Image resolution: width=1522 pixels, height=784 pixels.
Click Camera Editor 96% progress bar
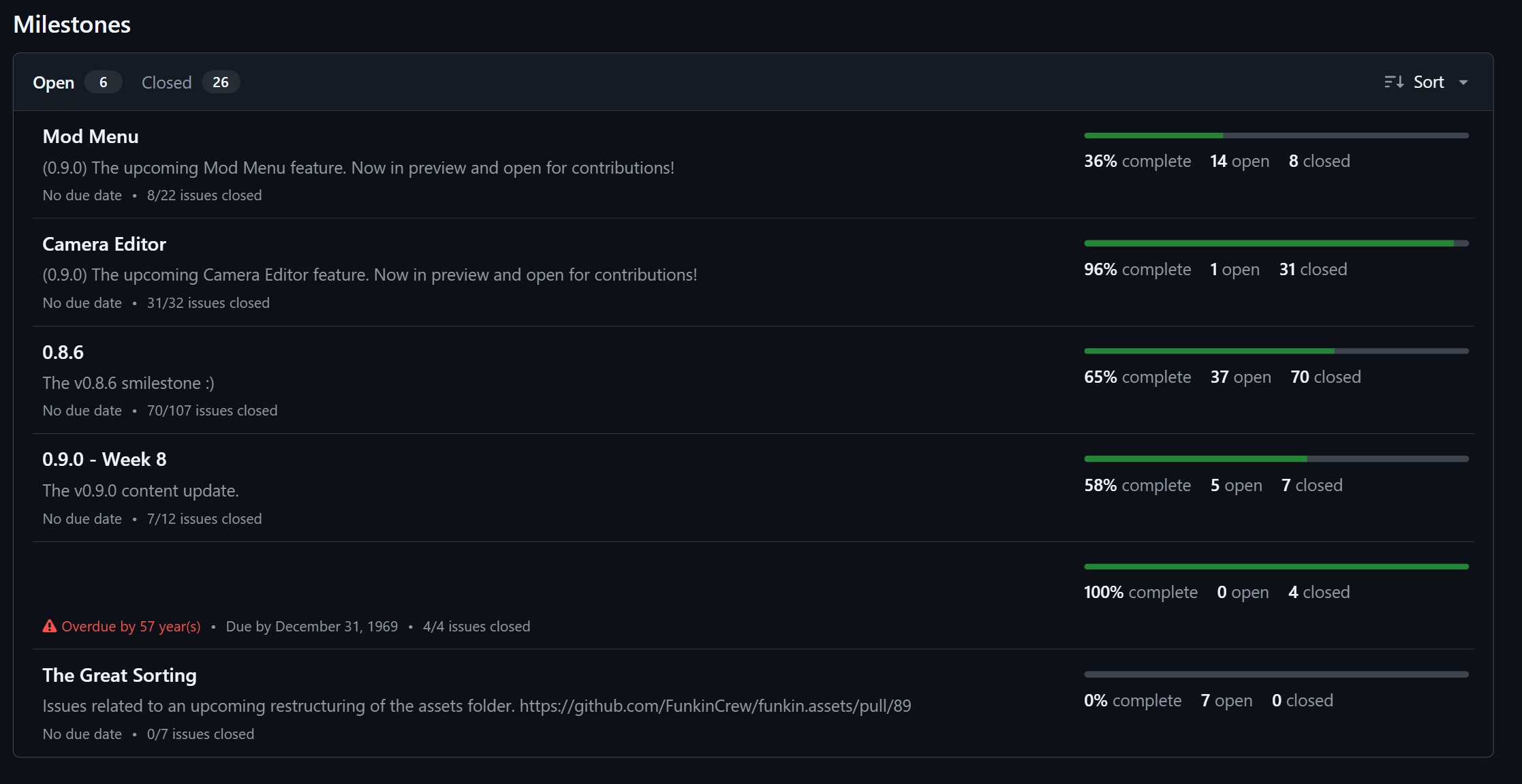(x=1276, y=243)
